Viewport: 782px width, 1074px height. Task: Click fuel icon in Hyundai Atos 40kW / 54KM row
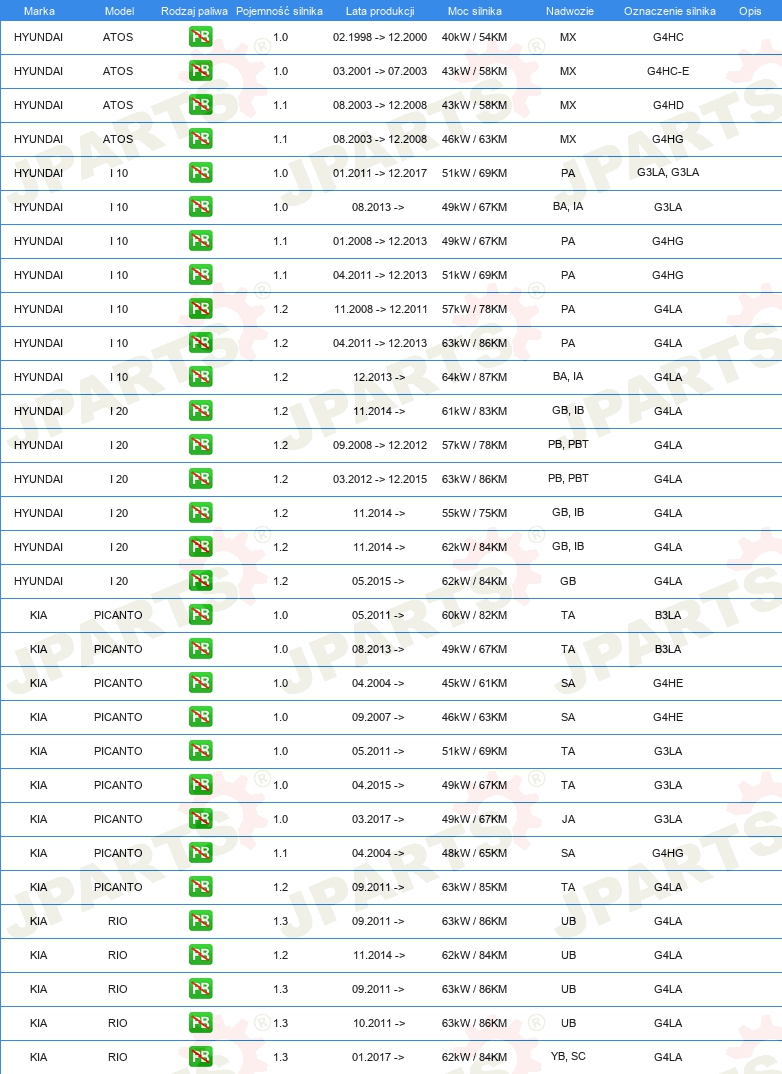point(201,37)
